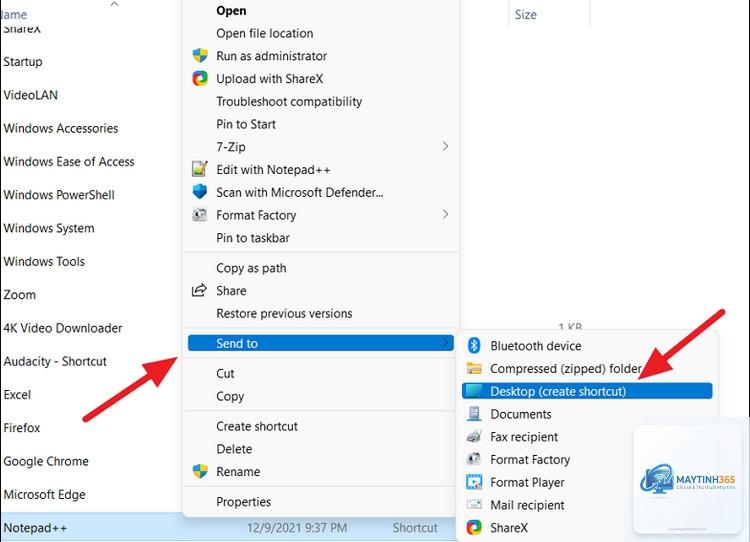Select the VideoLAN folder
750x542 pixels.
point(30,95)
